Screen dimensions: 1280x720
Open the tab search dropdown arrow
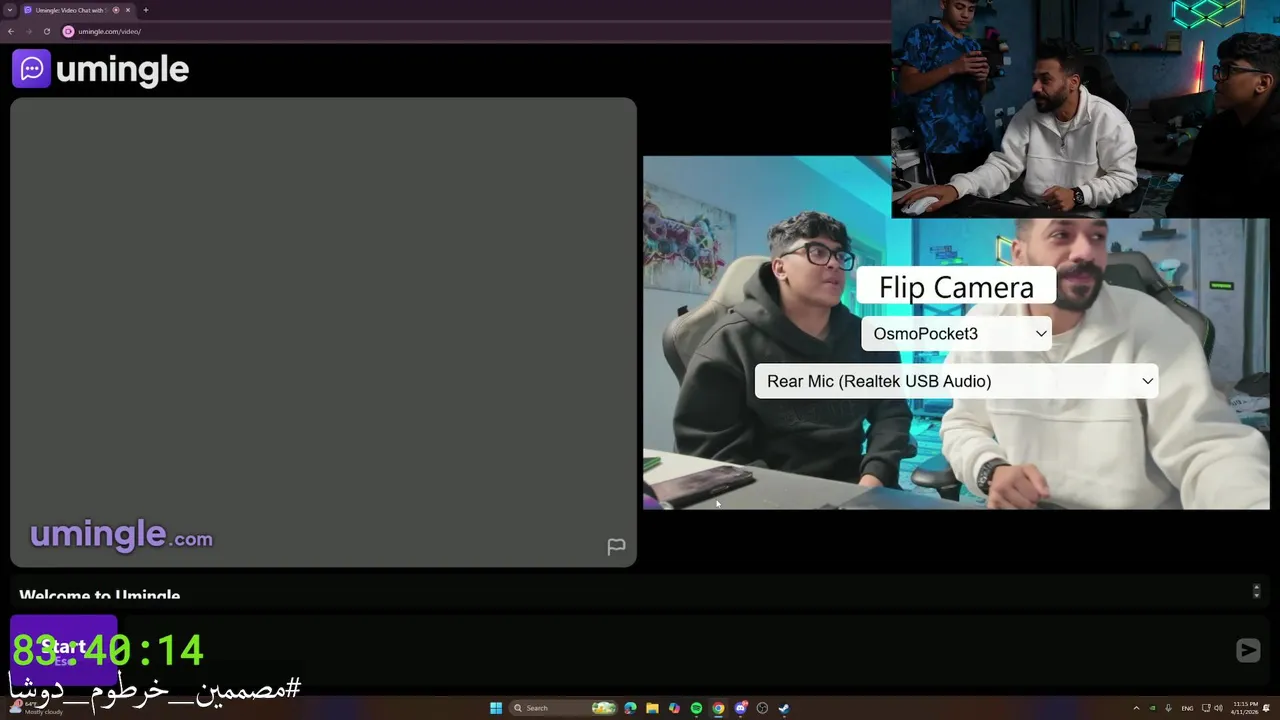[9, 10]
